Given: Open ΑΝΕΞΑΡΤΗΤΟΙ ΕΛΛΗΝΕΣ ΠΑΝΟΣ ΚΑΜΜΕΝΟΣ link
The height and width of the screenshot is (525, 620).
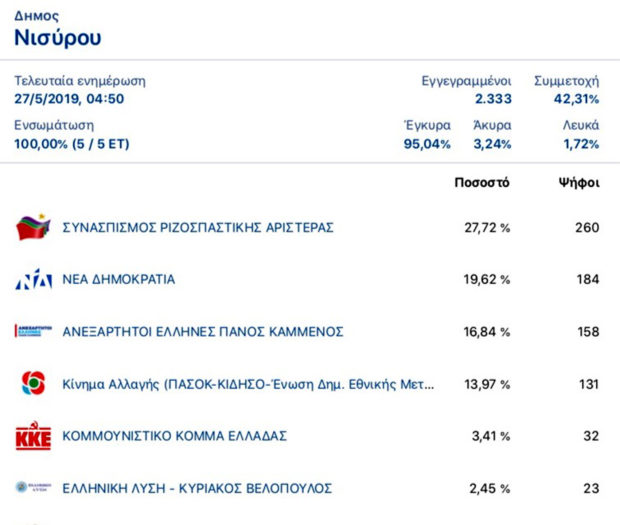Looking at the screenshot, I should 203,332.
